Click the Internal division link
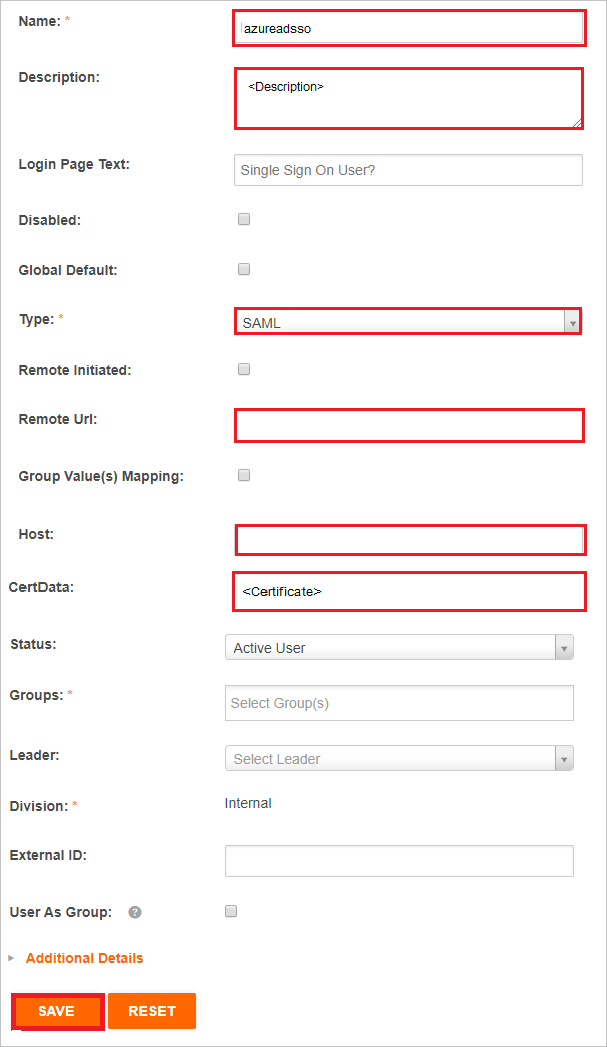Screen dimensions: 607x1047 (248, 803)
